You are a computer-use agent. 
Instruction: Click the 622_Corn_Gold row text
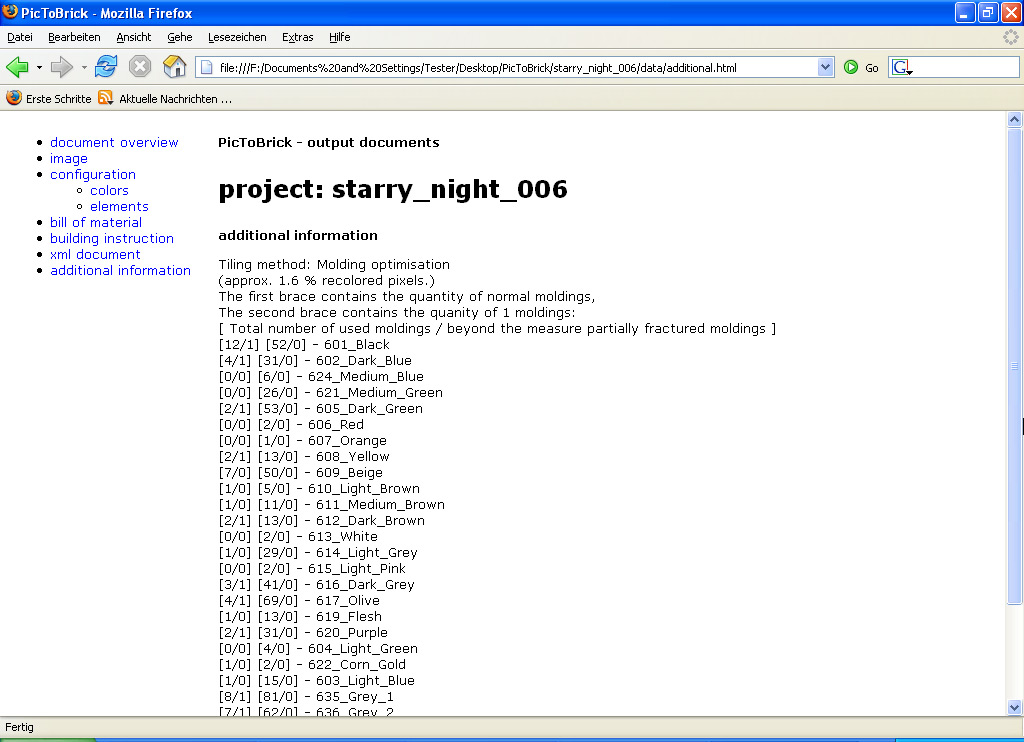312,665
